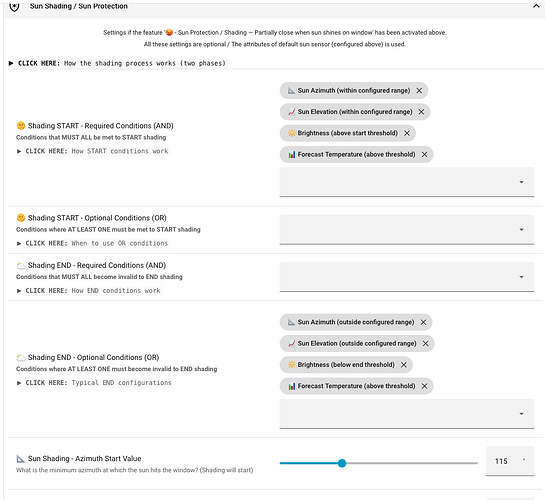
Task: Click 'Conditions that MUST ALL be met' description
Action: coord(91,137)
